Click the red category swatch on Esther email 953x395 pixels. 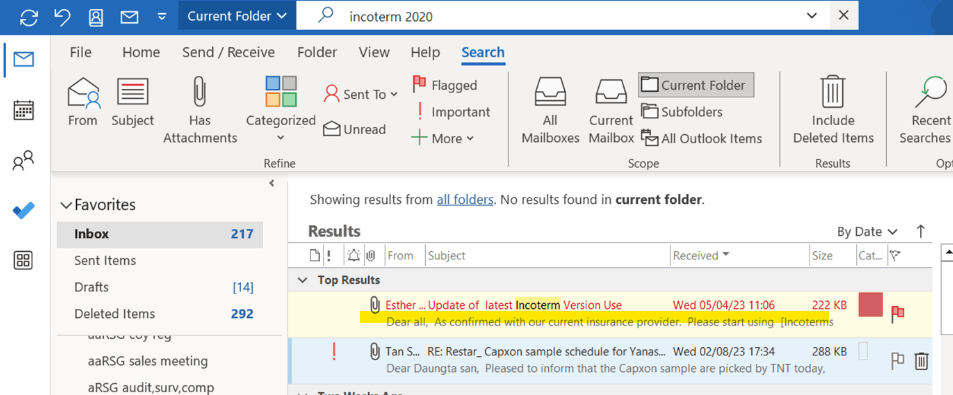point(870,304)
